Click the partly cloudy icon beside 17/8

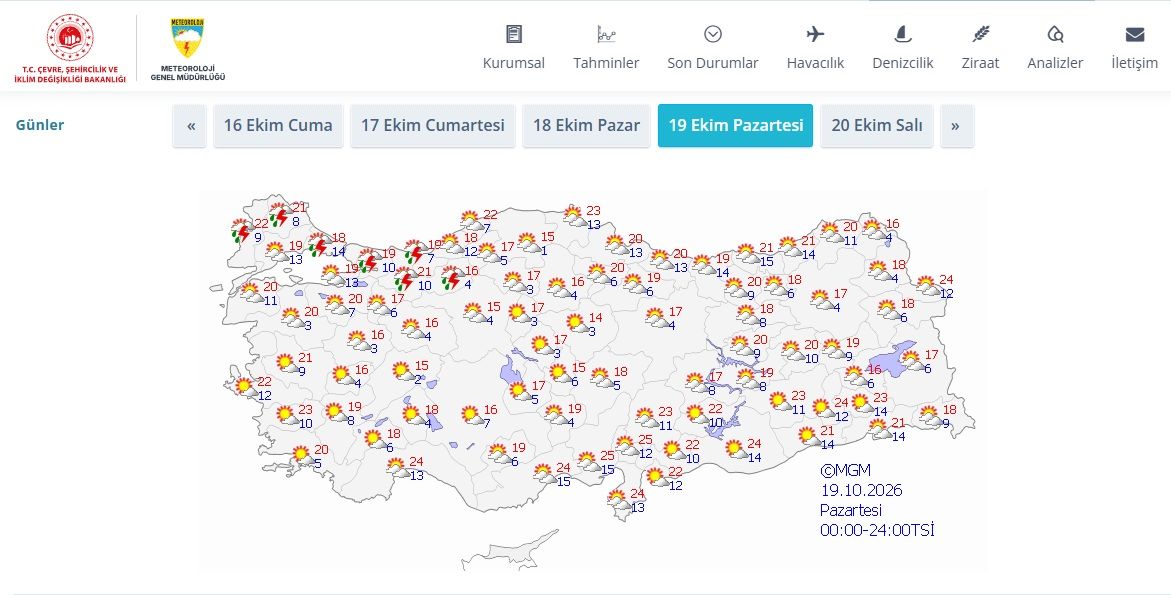point(696,382)
